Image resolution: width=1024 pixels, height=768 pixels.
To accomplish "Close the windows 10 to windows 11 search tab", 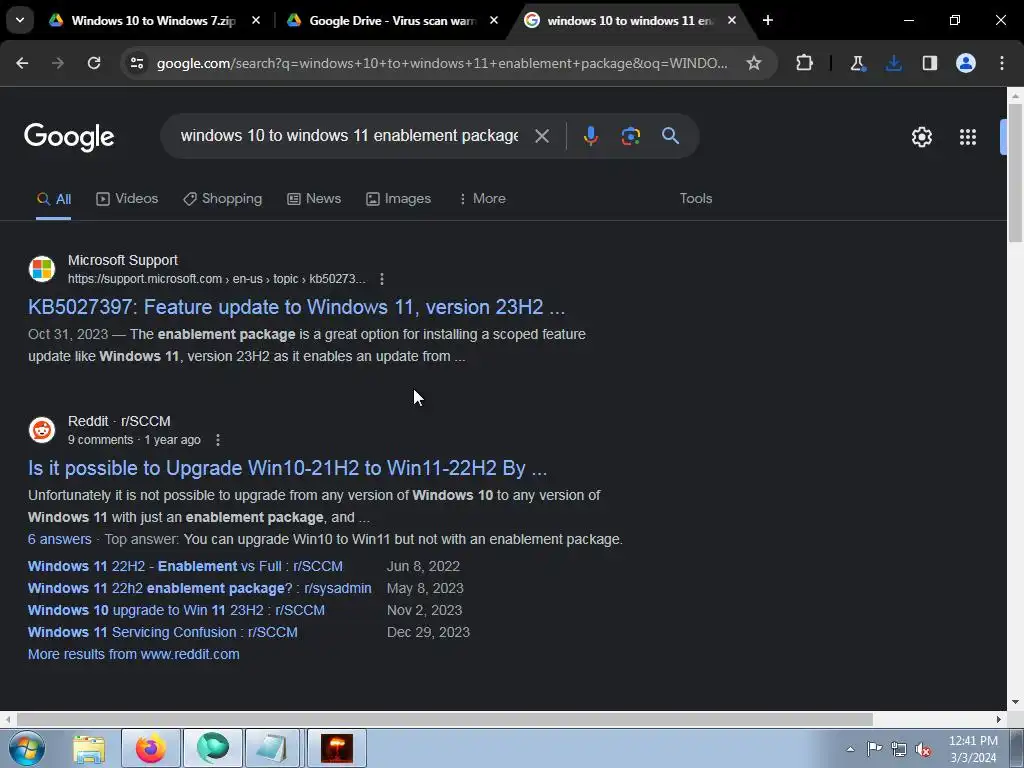I will tap(732, 20).
